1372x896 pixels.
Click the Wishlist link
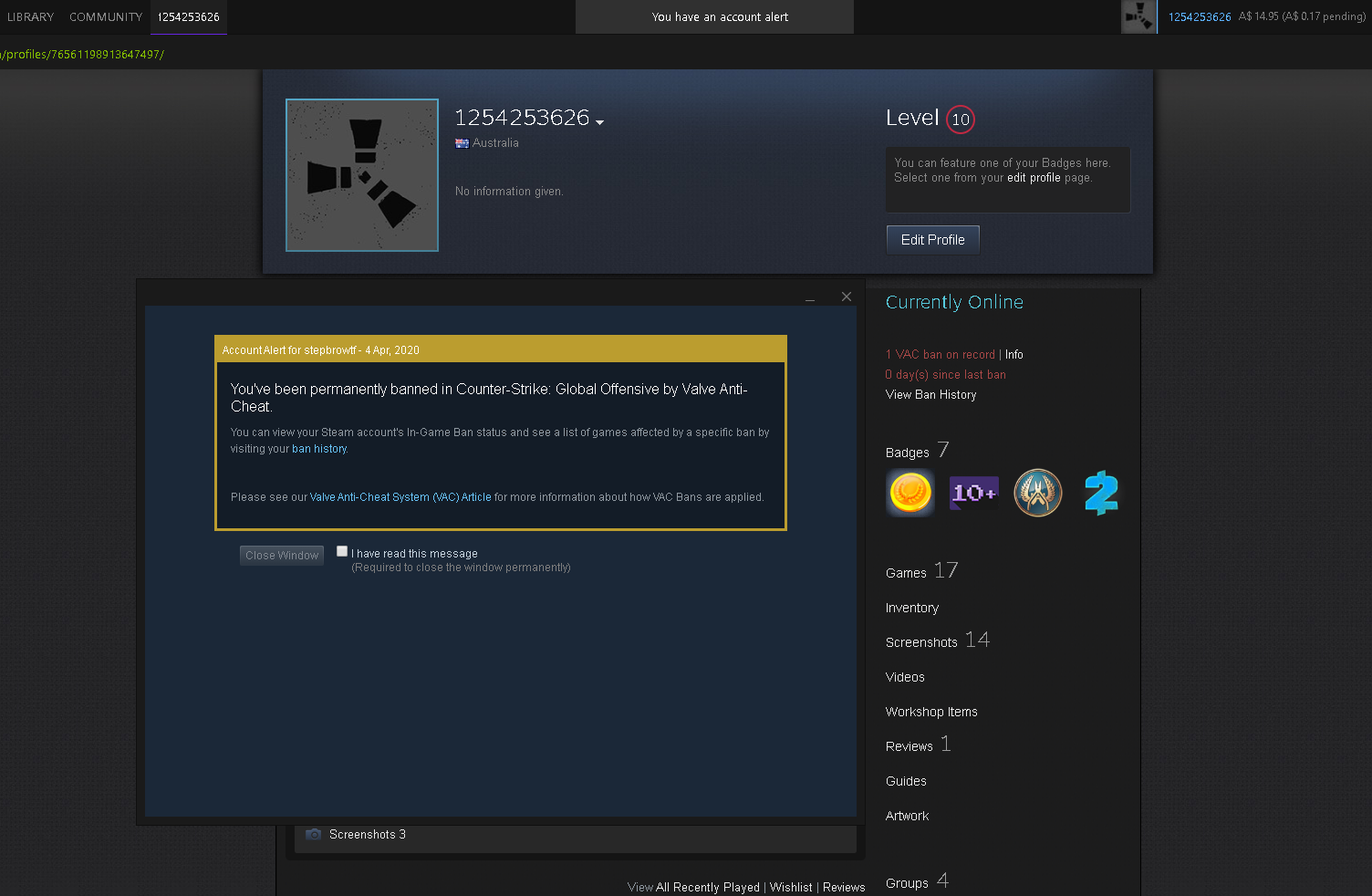(791, 888)
